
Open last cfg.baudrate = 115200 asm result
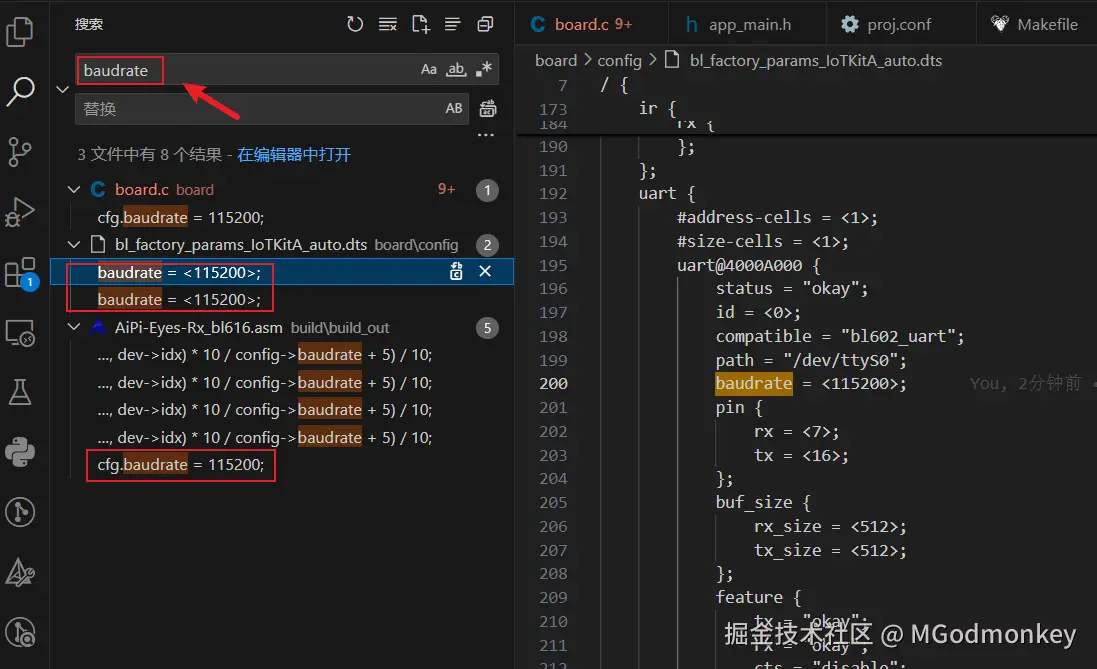pyautogui.click(x=181, y=465)
